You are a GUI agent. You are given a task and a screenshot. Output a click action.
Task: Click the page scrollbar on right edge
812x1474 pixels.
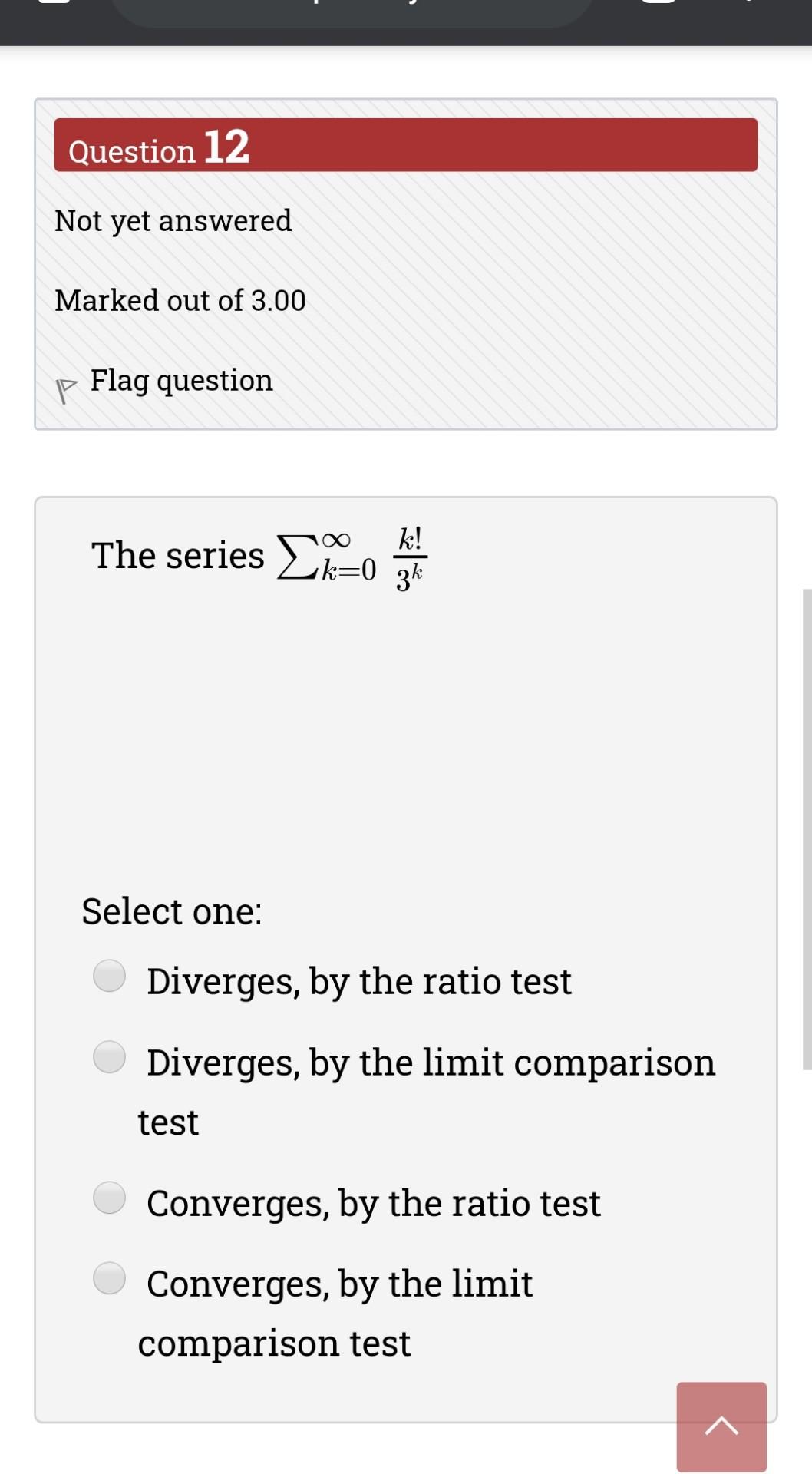tap(807, 829)
